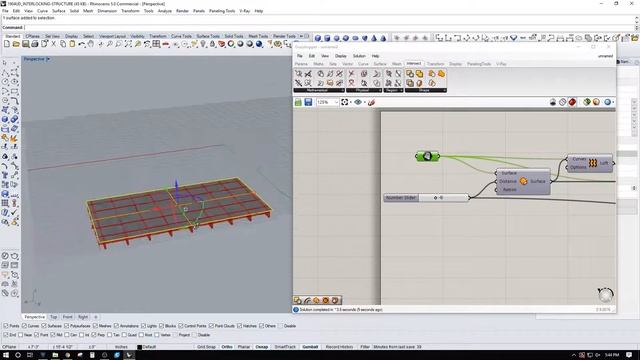Toggle the Meshes filter checkbox
This screenshot has width=640, height=360.
(x=96, y=326)
